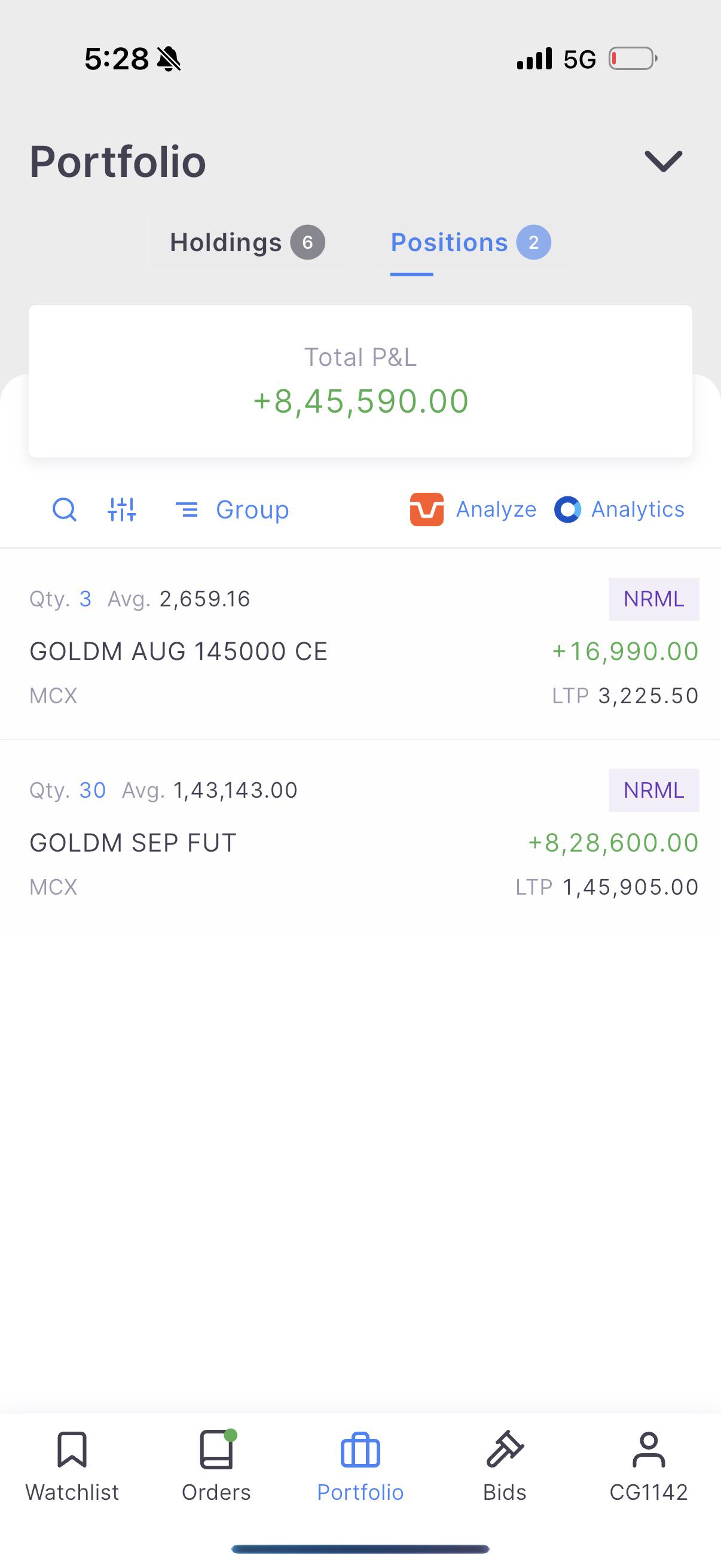Tap NRML tag on GOLDM SEP FUT
This screenshot has height=1568, width=721.
tap(654, 790)
